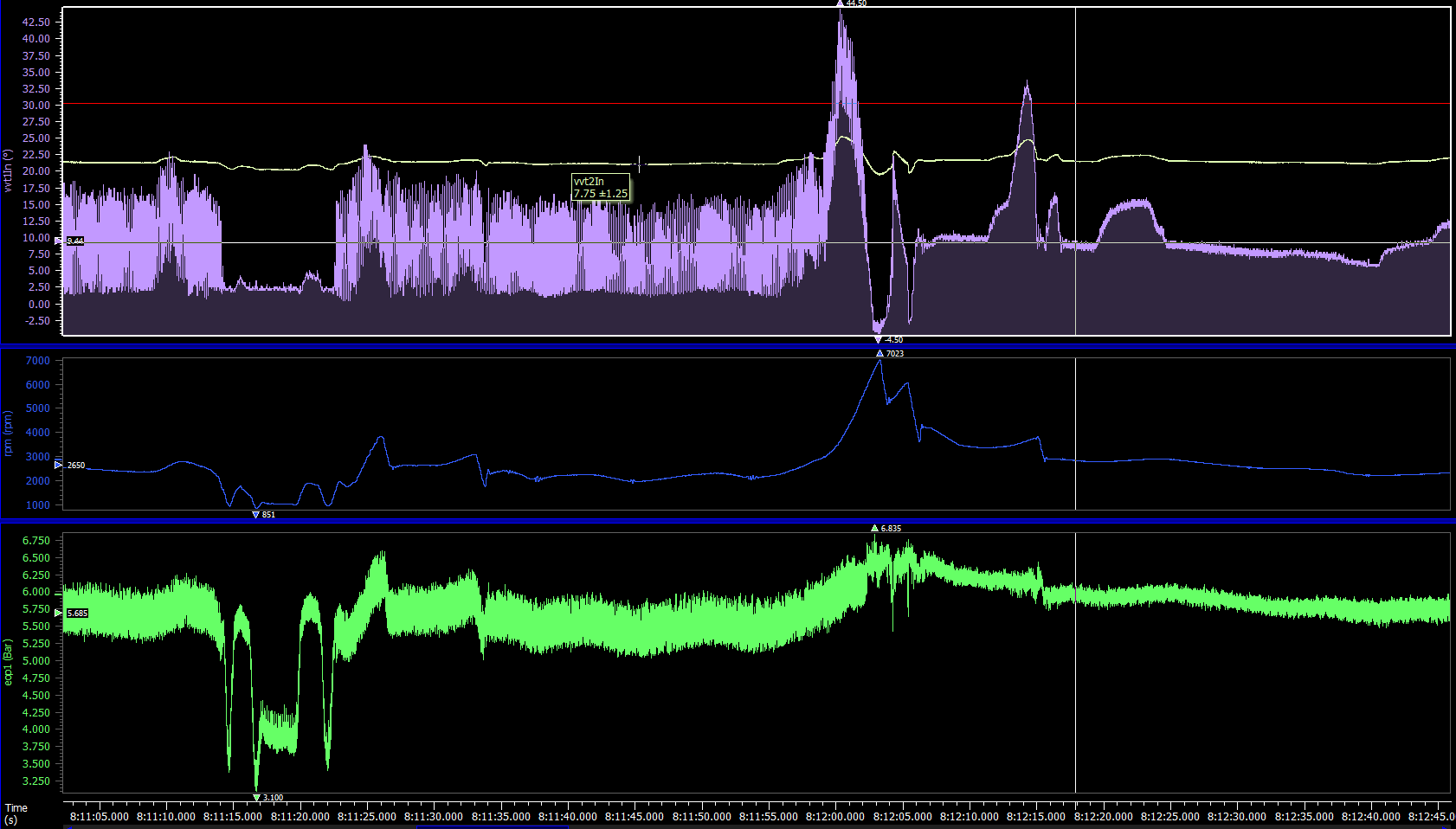Select the 851 rpm minimum marker

[255, 514]
